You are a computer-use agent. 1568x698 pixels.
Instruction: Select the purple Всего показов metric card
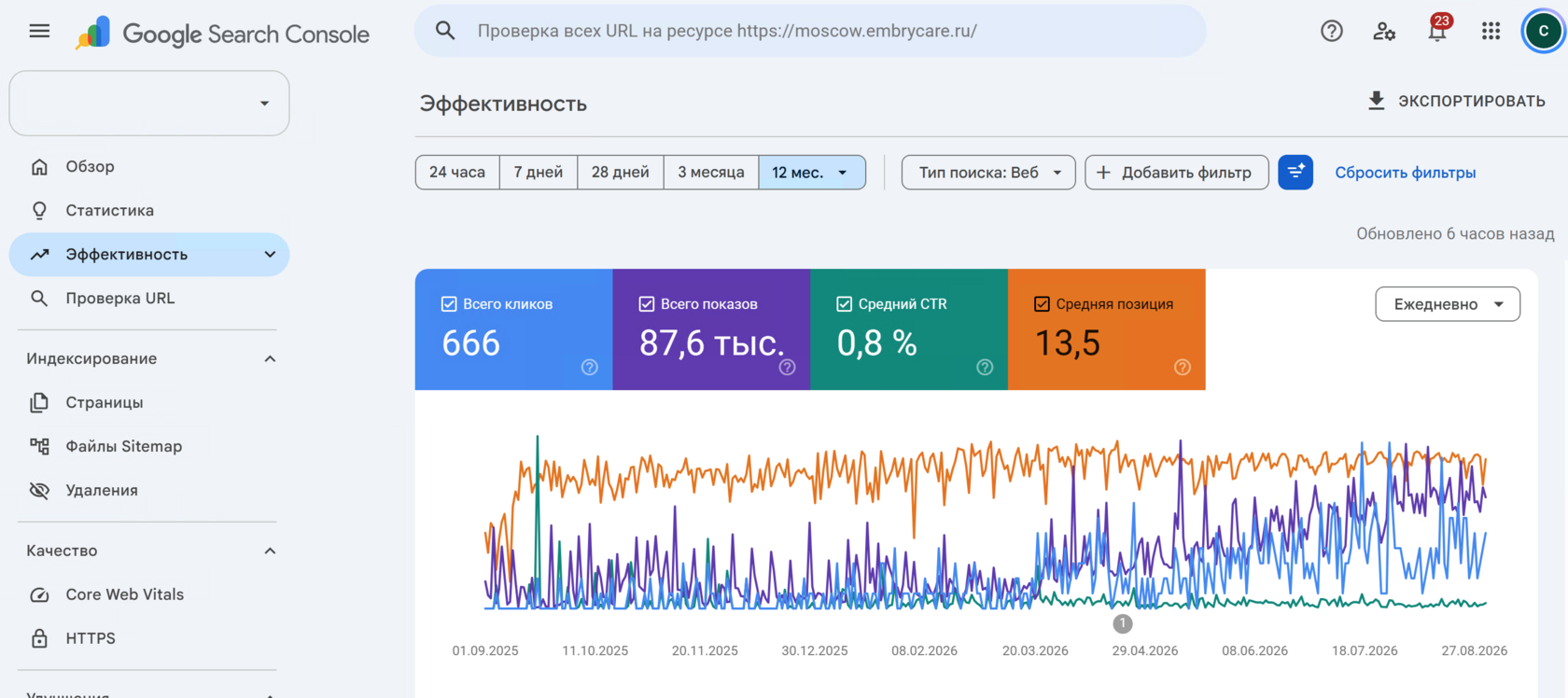712,329
